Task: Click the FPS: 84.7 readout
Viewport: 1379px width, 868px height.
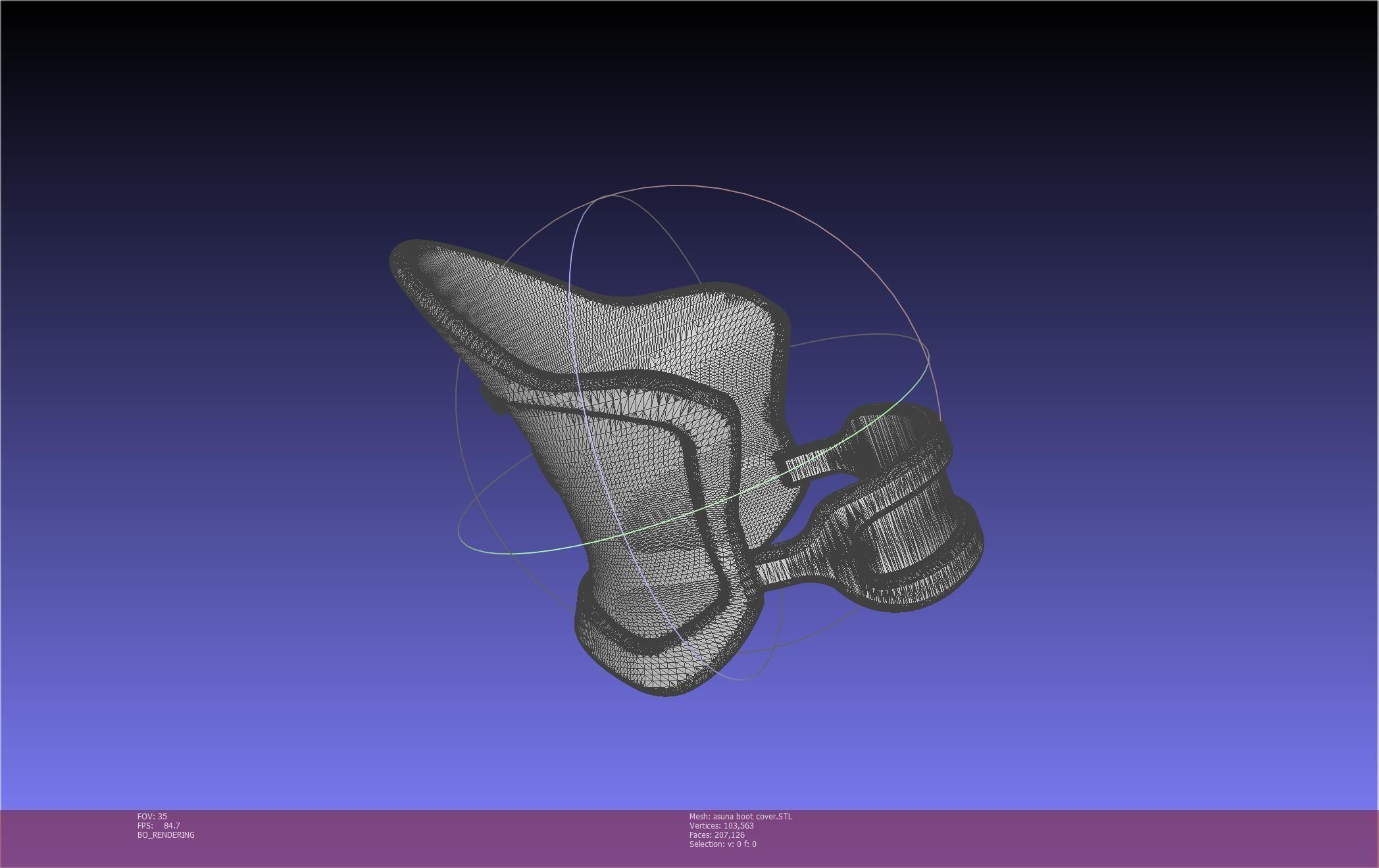Action: click(x=159, y=825)
